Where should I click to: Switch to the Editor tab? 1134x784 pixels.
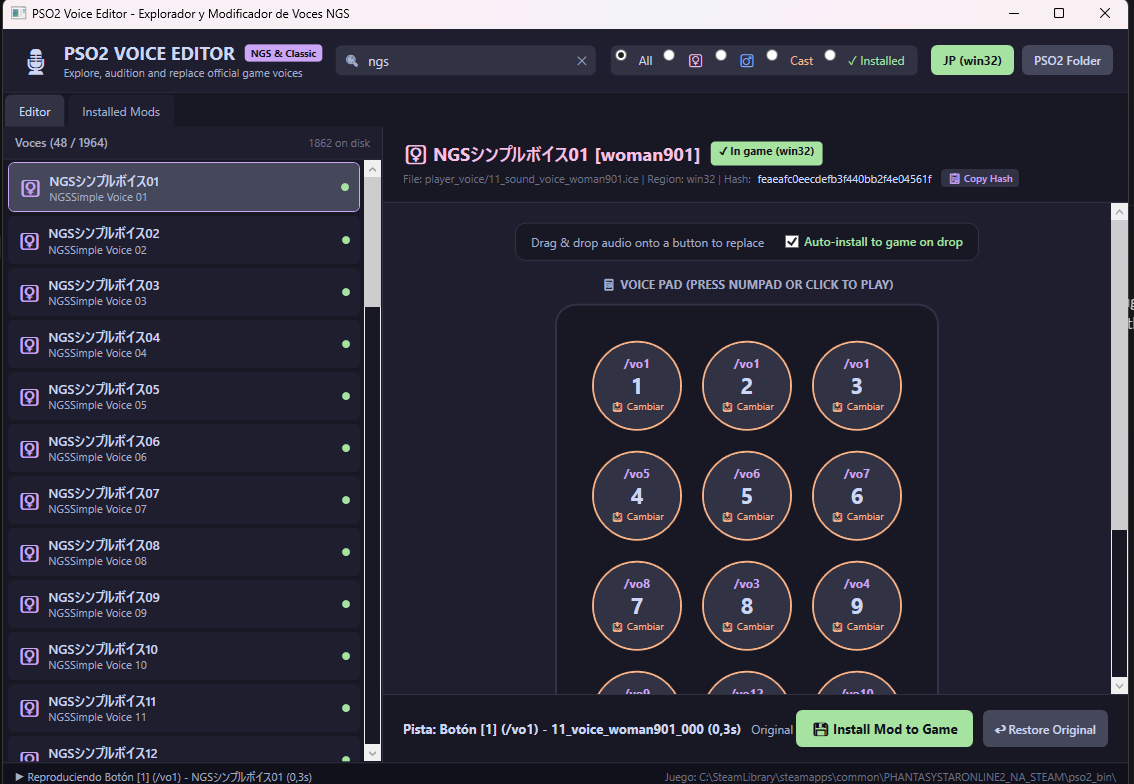tap(35, 111)
